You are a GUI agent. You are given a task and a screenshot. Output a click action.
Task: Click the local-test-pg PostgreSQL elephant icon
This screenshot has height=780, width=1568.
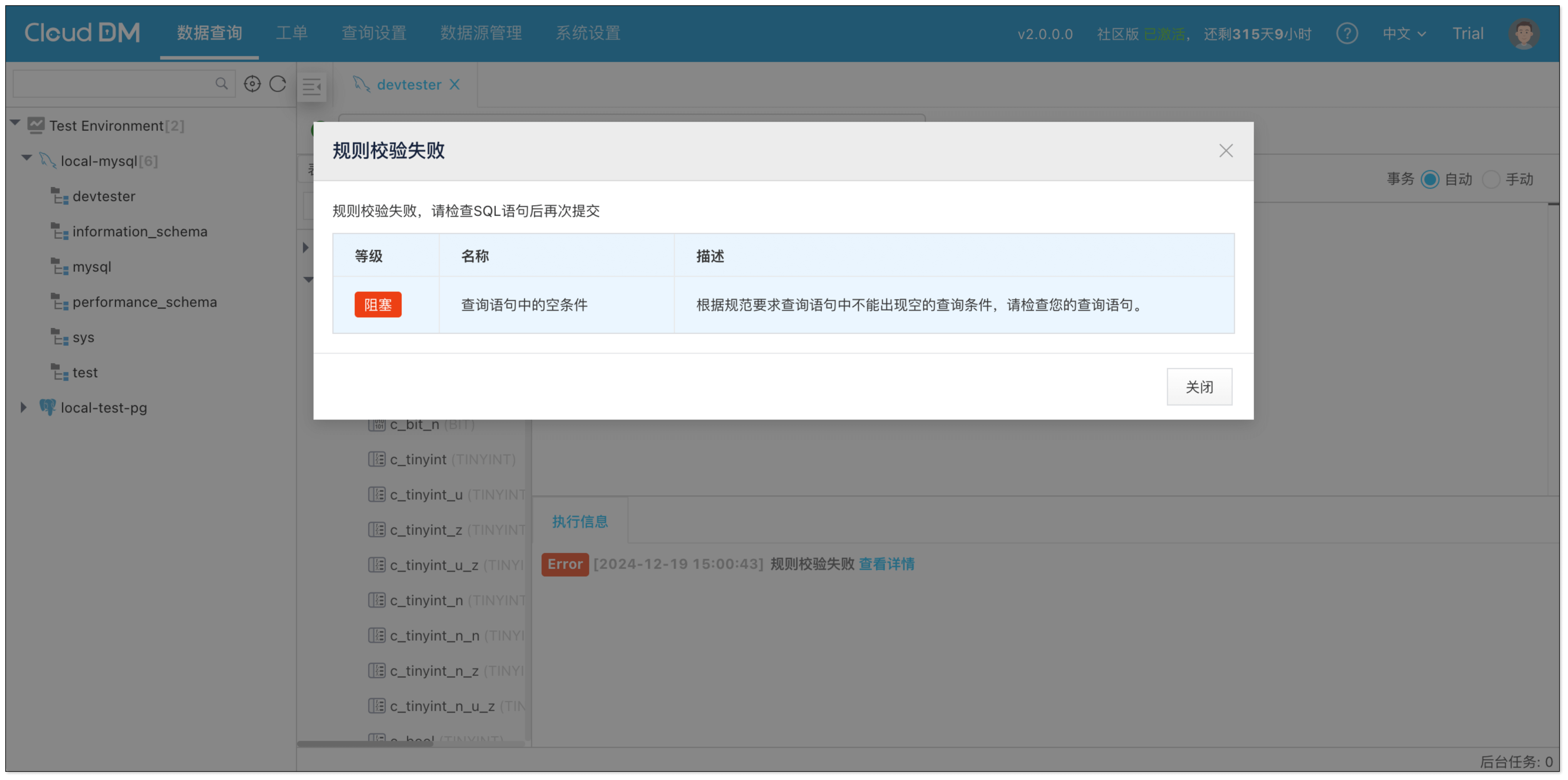pyautogui.click(x=48, y=407)
